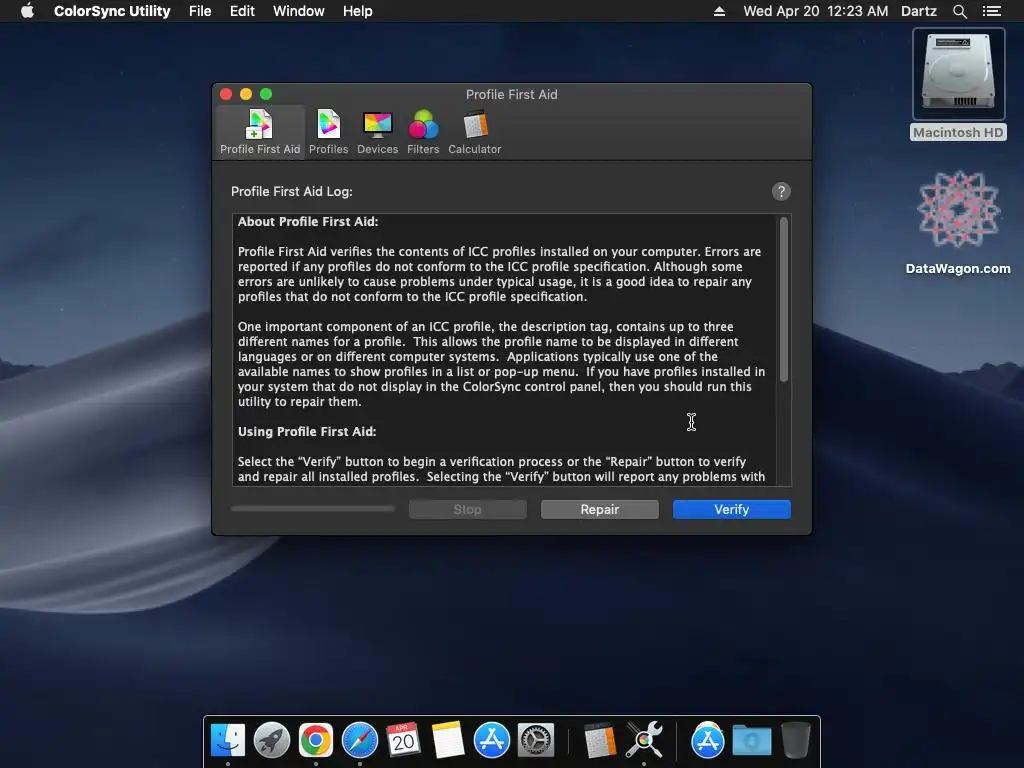
Task: Open the Profiles toolbar tab
Action: [x=328, y=132]
